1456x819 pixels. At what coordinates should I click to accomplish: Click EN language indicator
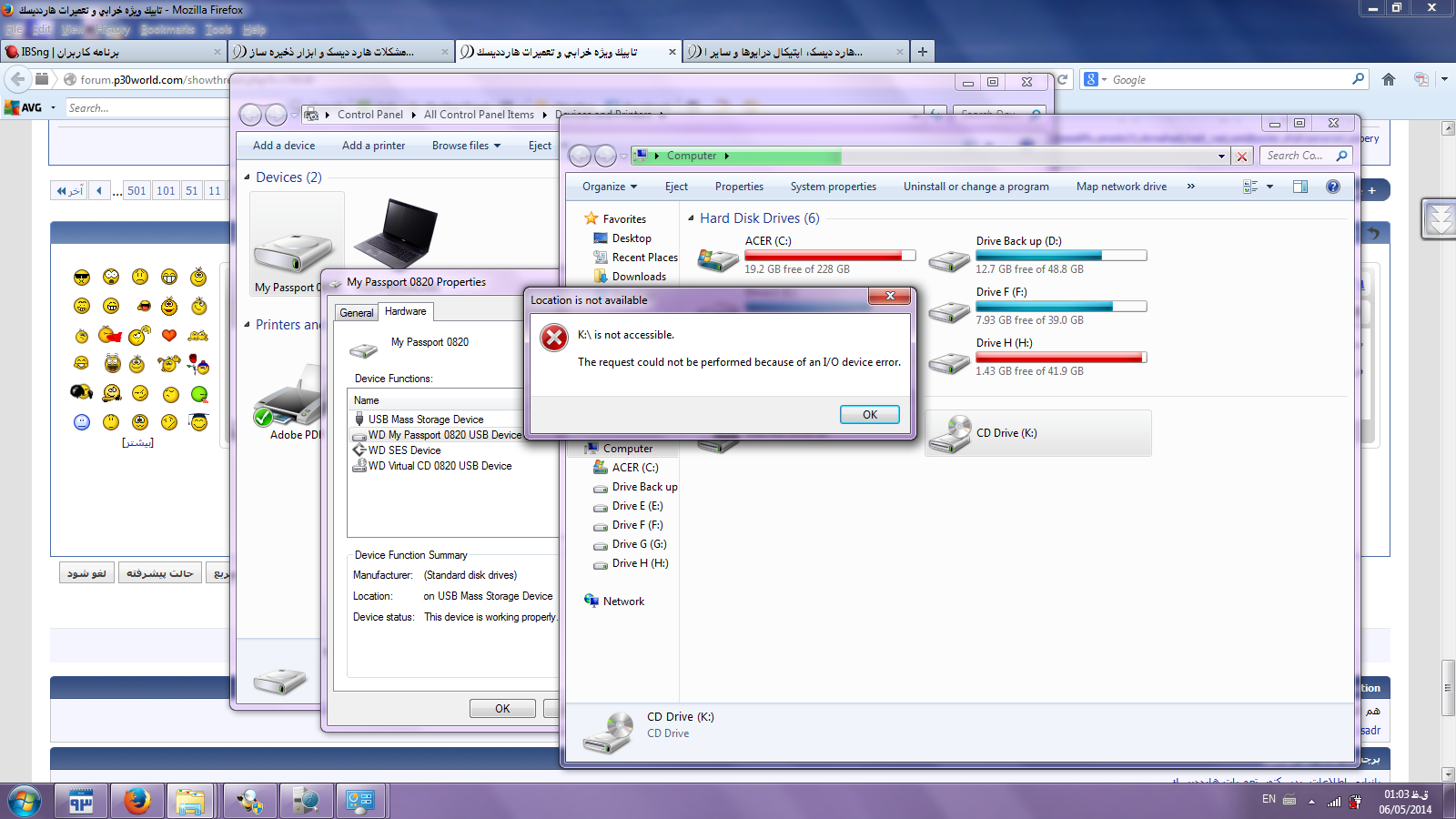tap(1269, 799)
